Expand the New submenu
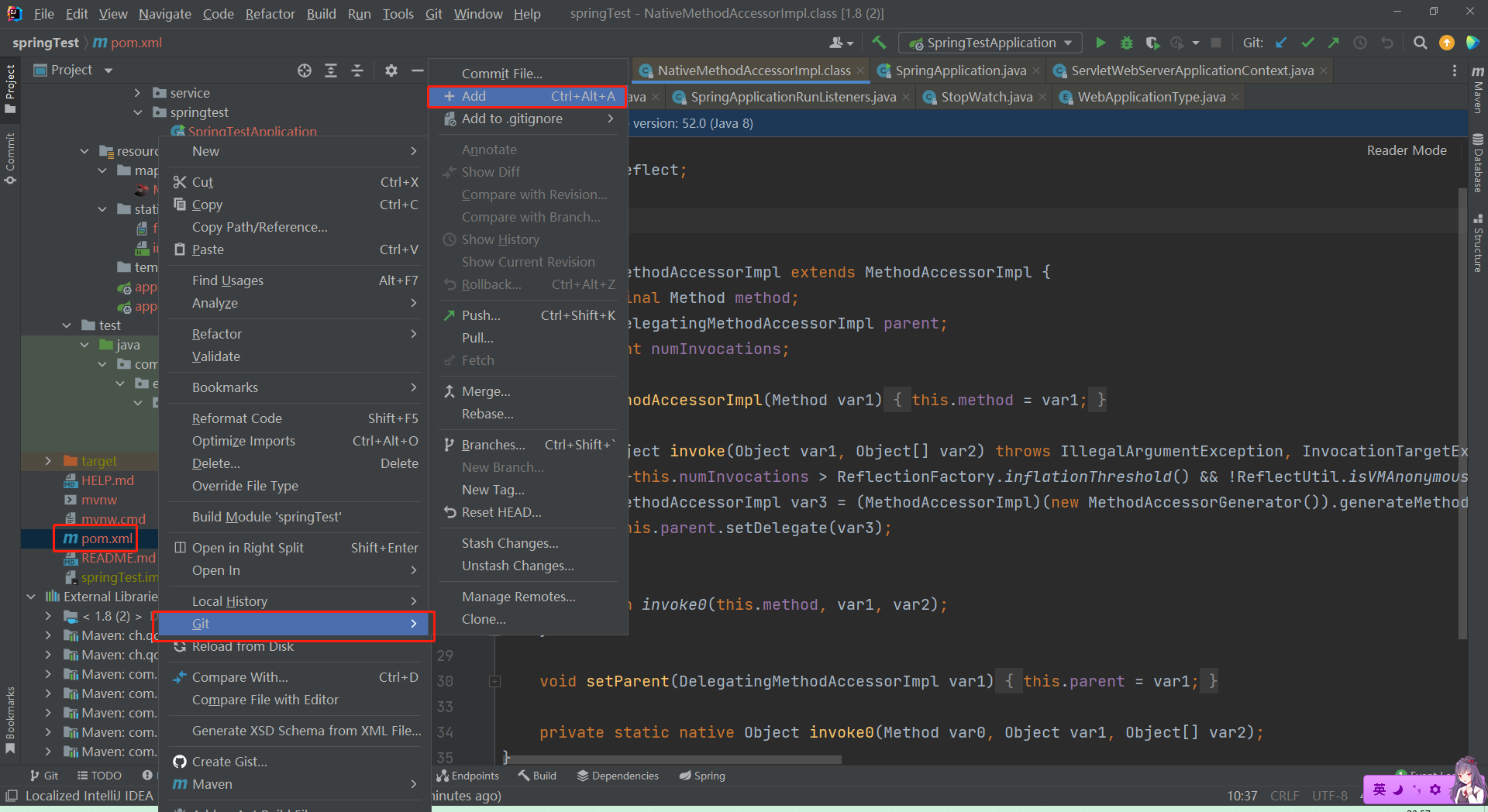 pyautogui.click(x=294, y=151)
